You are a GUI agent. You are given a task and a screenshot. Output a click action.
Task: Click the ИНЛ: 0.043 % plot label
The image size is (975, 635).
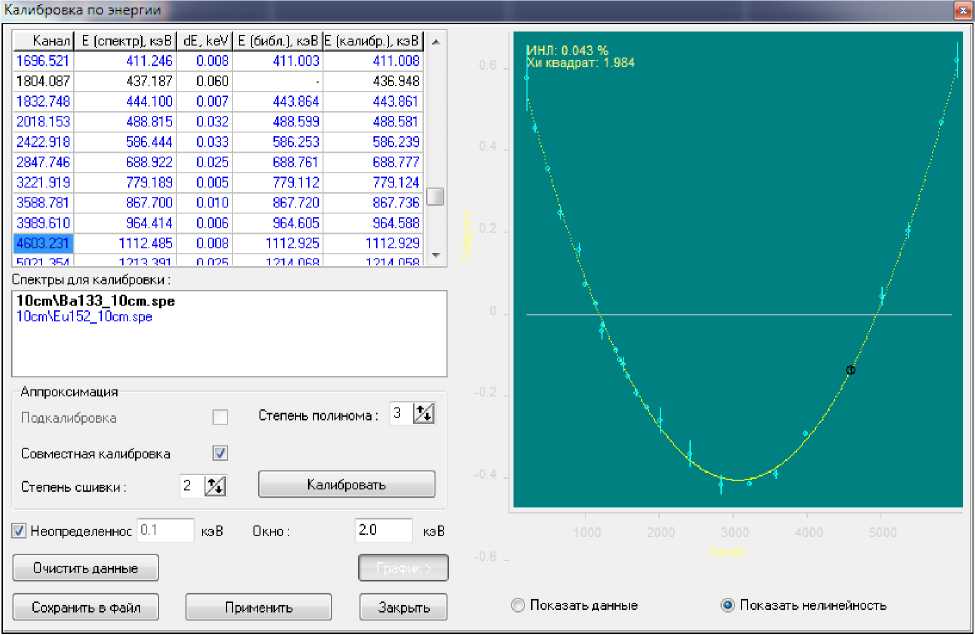coord(567,50)
